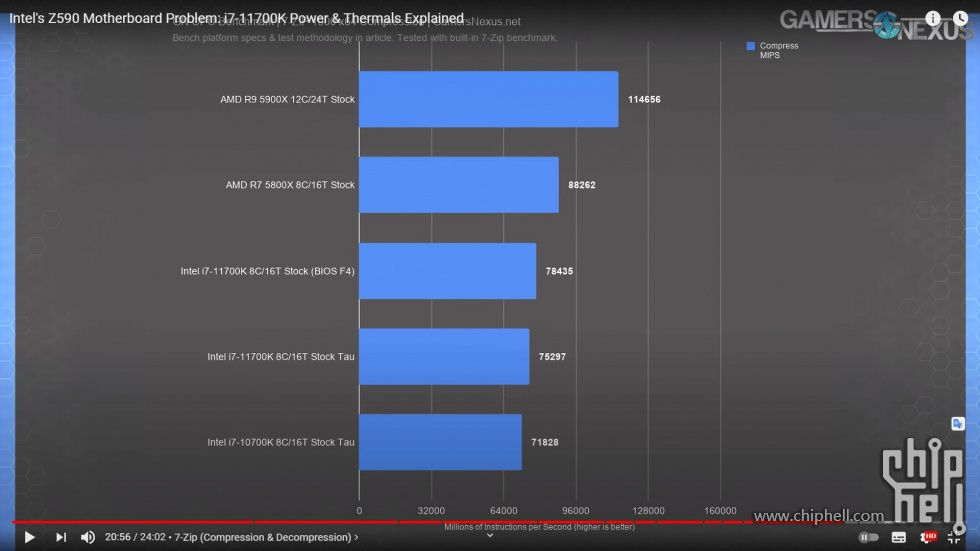This screenshot has height=551, width=980.
Task: Skip to the next video
Action: tap(61, 537)
